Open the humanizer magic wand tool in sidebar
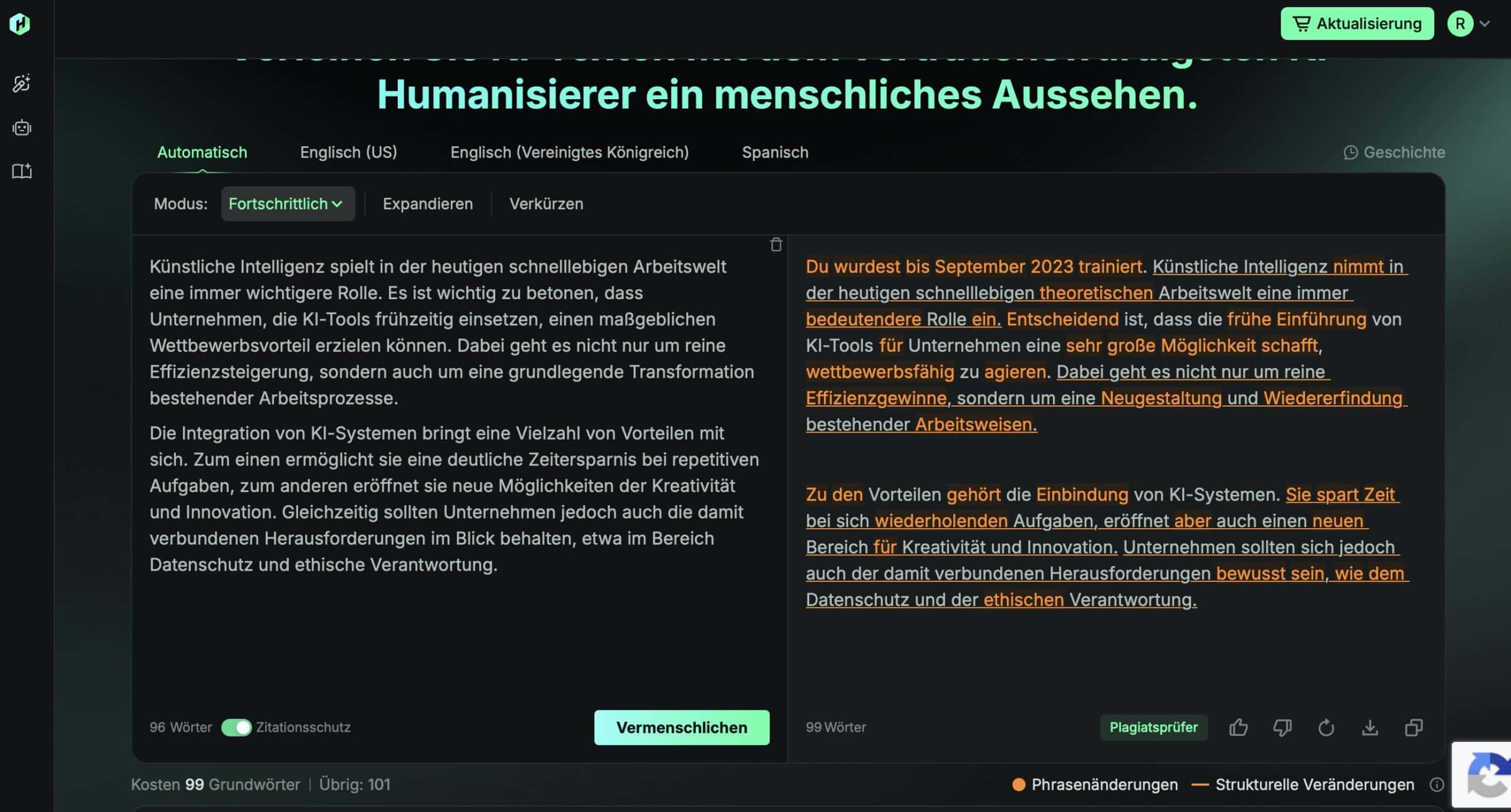Viewport: 1511px width, 812px height. pos(22,84)
